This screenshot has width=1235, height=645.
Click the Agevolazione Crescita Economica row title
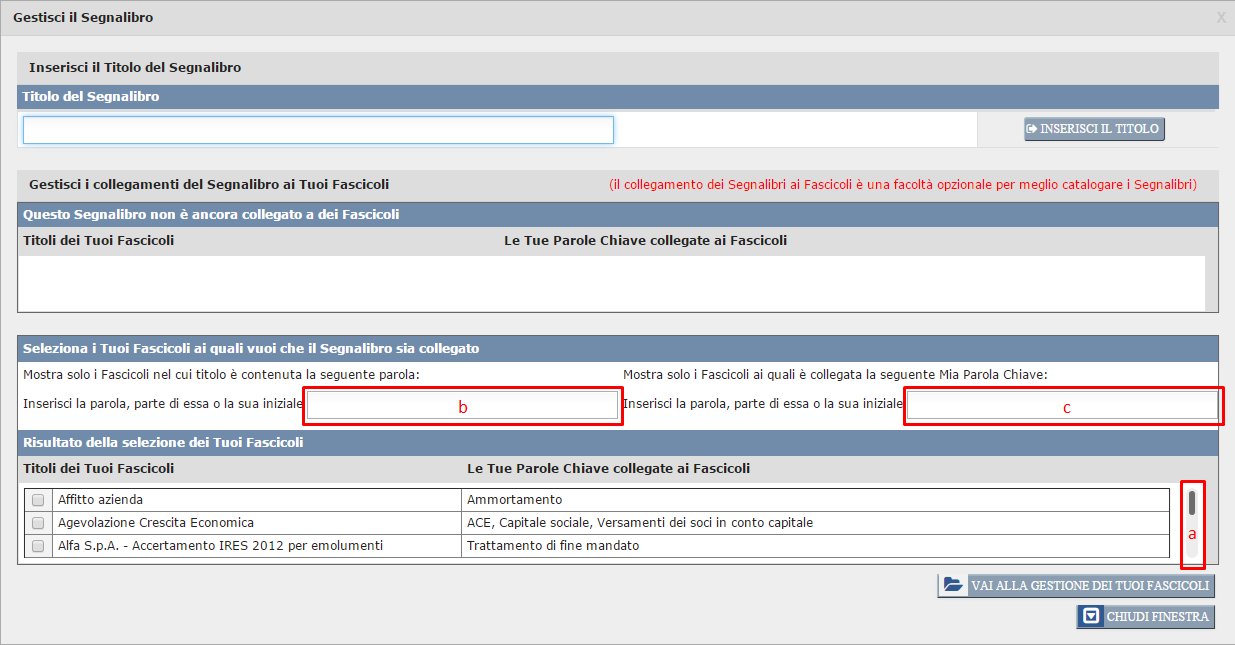tap(156, 523)
